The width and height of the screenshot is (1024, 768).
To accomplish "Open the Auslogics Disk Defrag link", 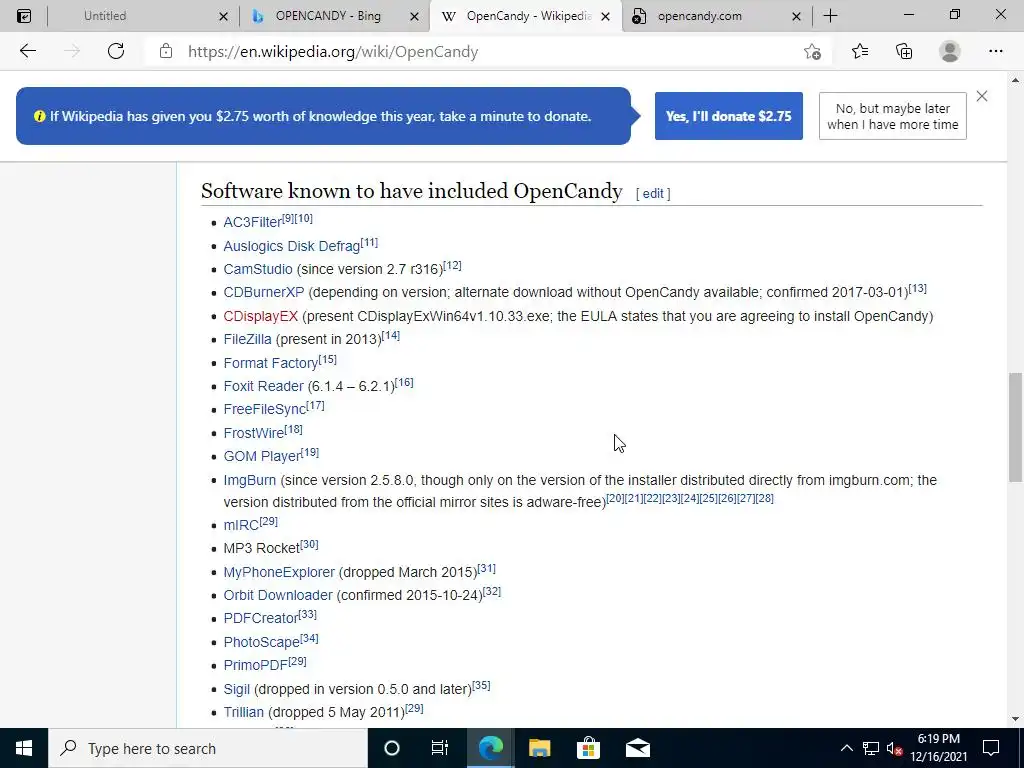I will pyautogui.click(x=291, y=246).
